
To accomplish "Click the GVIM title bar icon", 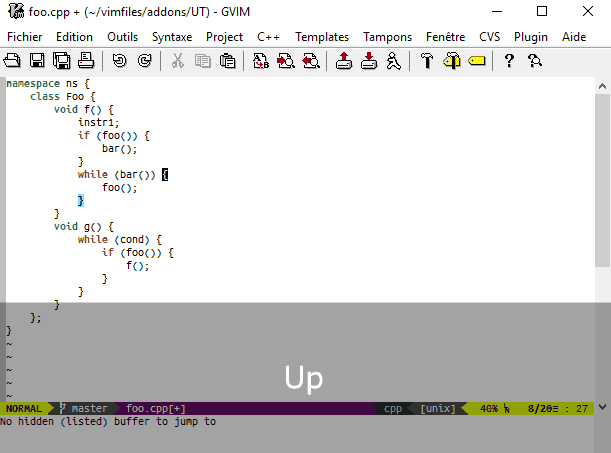I will pyautogui.click(x=16, y=11).
